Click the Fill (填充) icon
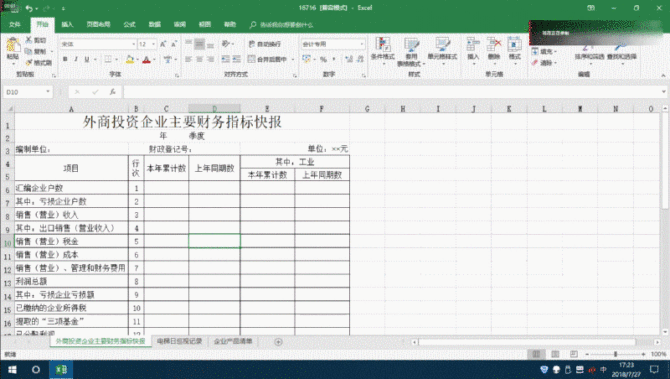670x379 pixels. pos(535,51)
